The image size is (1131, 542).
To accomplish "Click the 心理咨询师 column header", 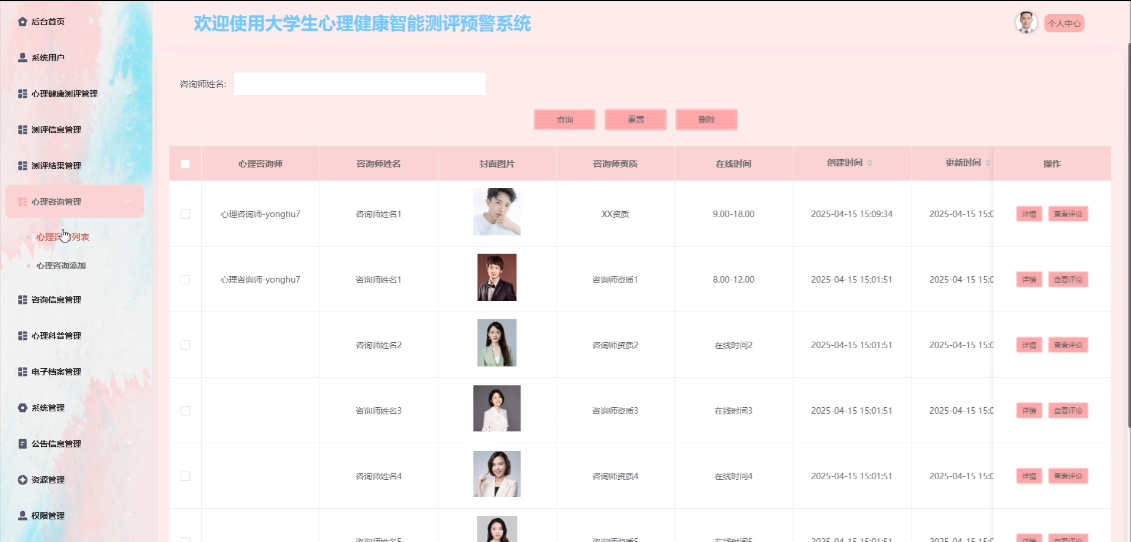I will click(x=260, y=164).
